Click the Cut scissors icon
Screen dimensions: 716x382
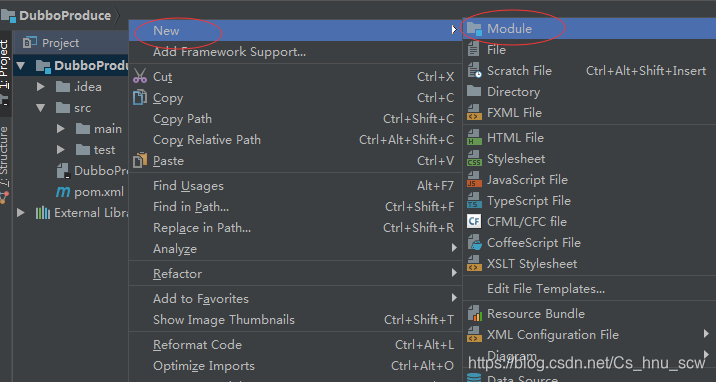(140, 76)
